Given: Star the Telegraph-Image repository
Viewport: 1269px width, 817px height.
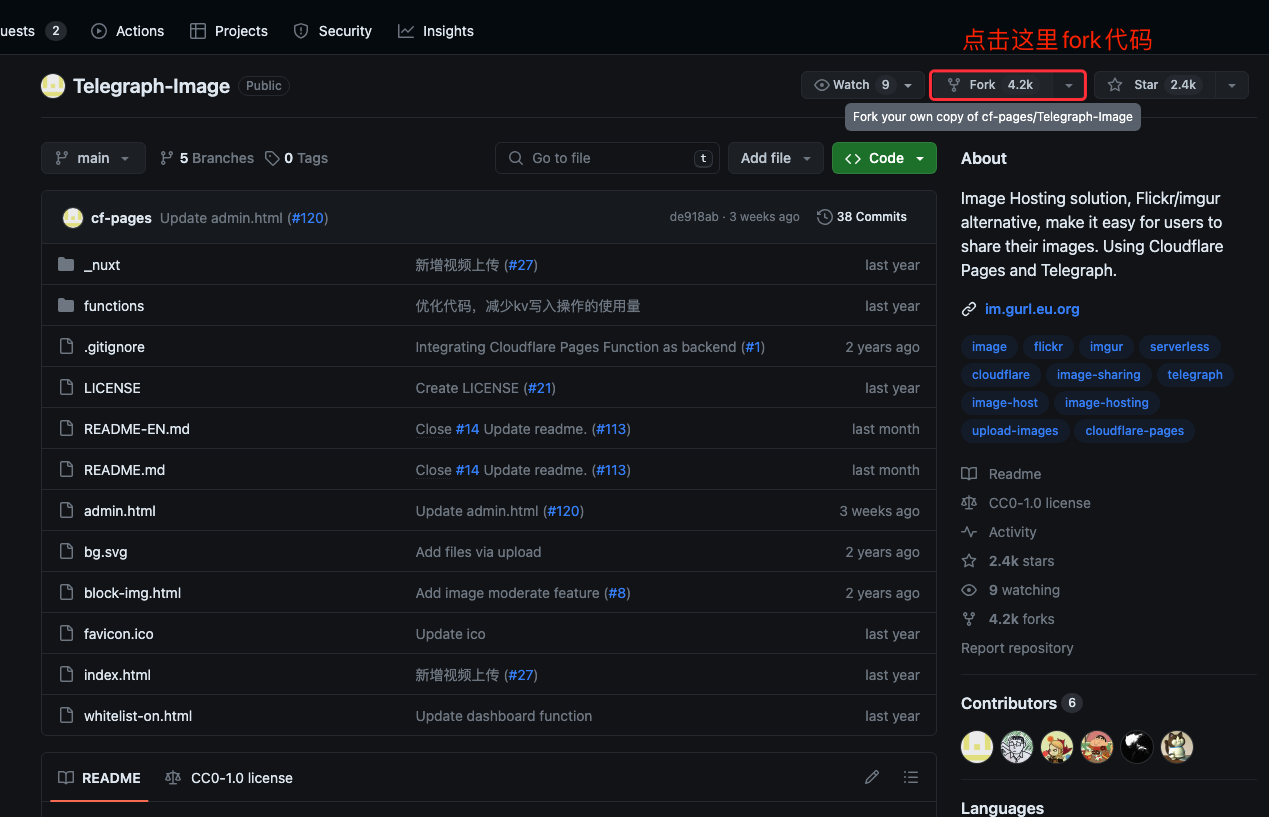Looking at the screenshot, I should [x=1154, y=85].
